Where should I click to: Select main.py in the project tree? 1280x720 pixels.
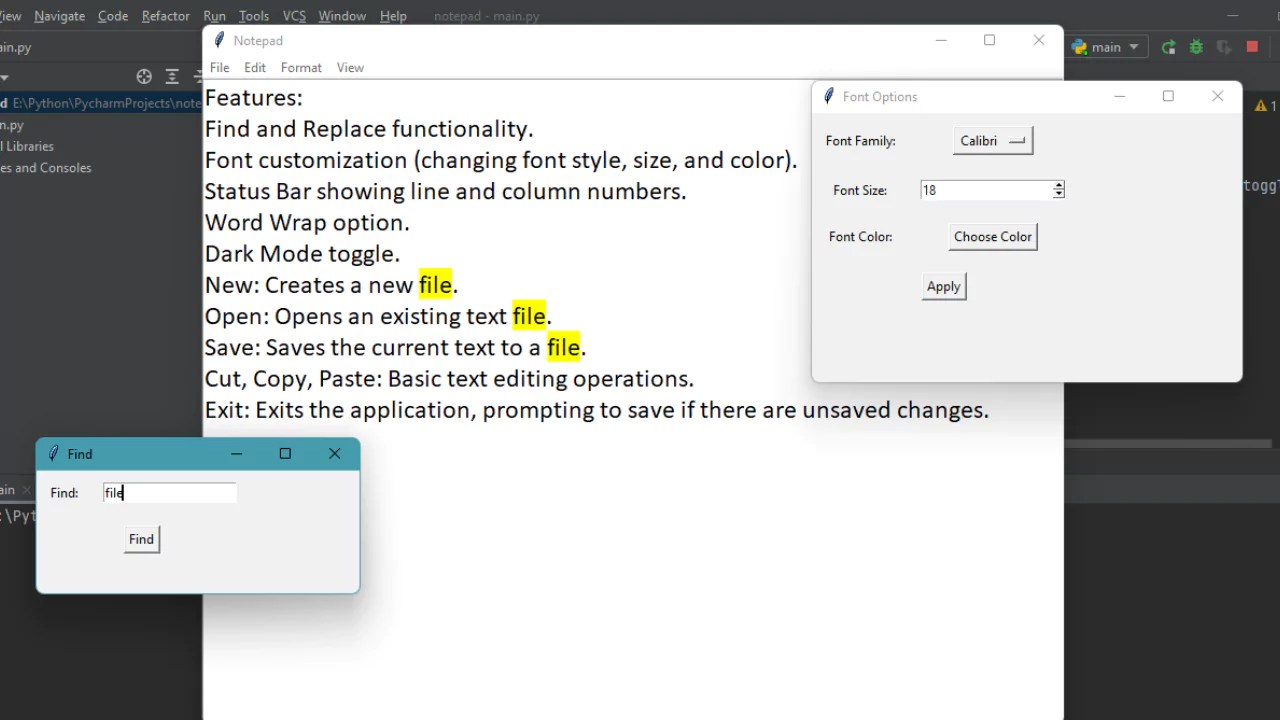(x=12, y=125)
